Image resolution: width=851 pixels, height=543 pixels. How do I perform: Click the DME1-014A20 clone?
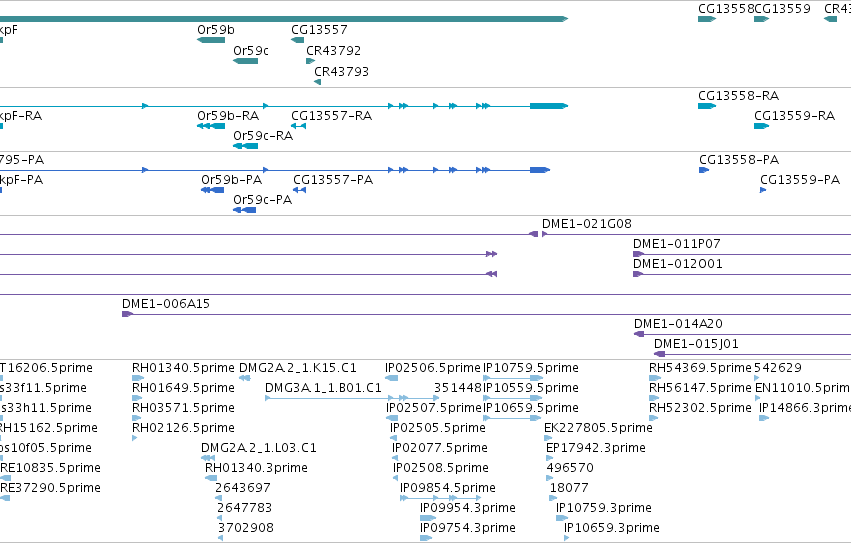coord(742,334)
